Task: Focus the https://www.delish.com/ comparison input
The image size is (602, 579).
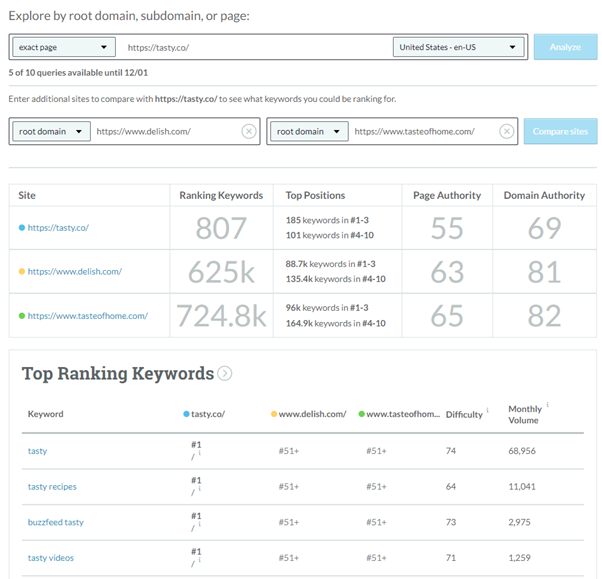Action: click(166, 131)
